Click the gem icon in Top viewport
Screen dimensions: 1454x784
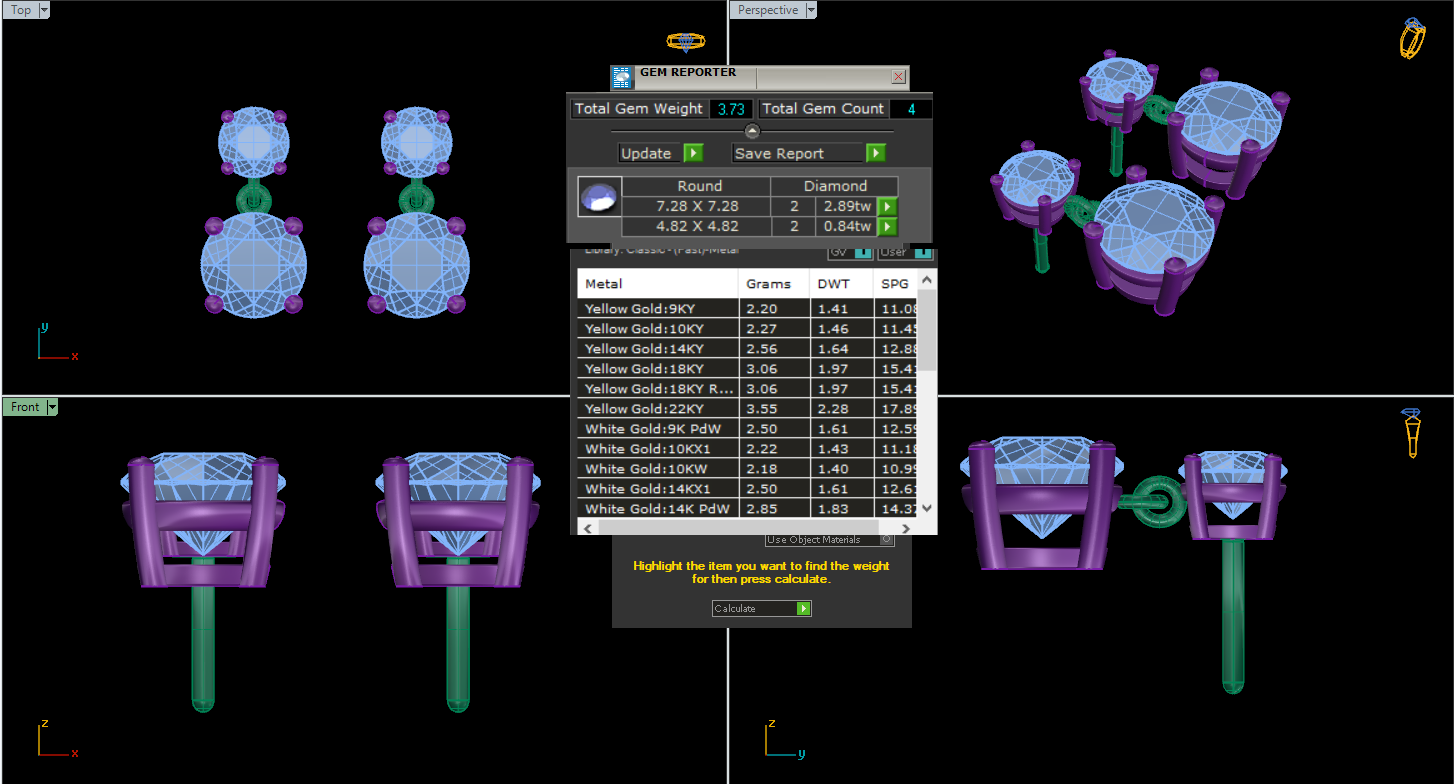(685, 41)
